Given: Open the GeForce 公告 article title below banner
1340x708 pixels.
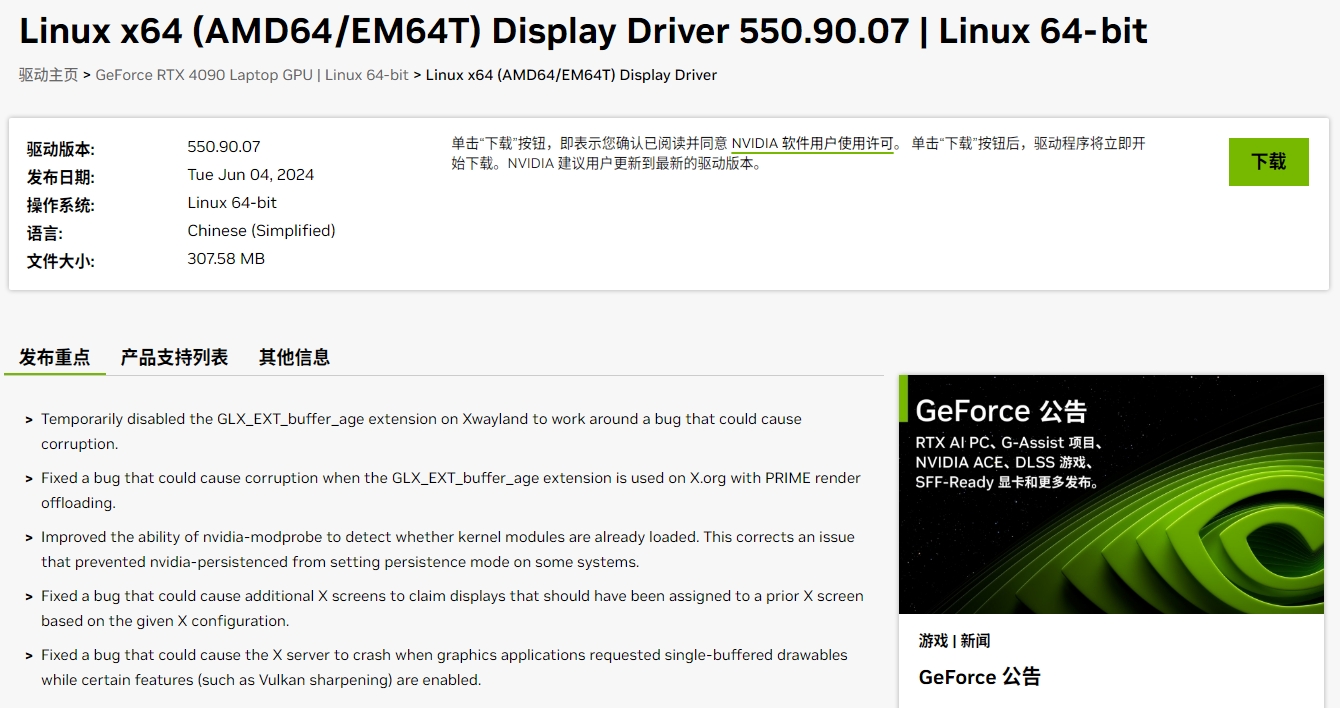Looking at the screenshot, I should pos(979,677).
